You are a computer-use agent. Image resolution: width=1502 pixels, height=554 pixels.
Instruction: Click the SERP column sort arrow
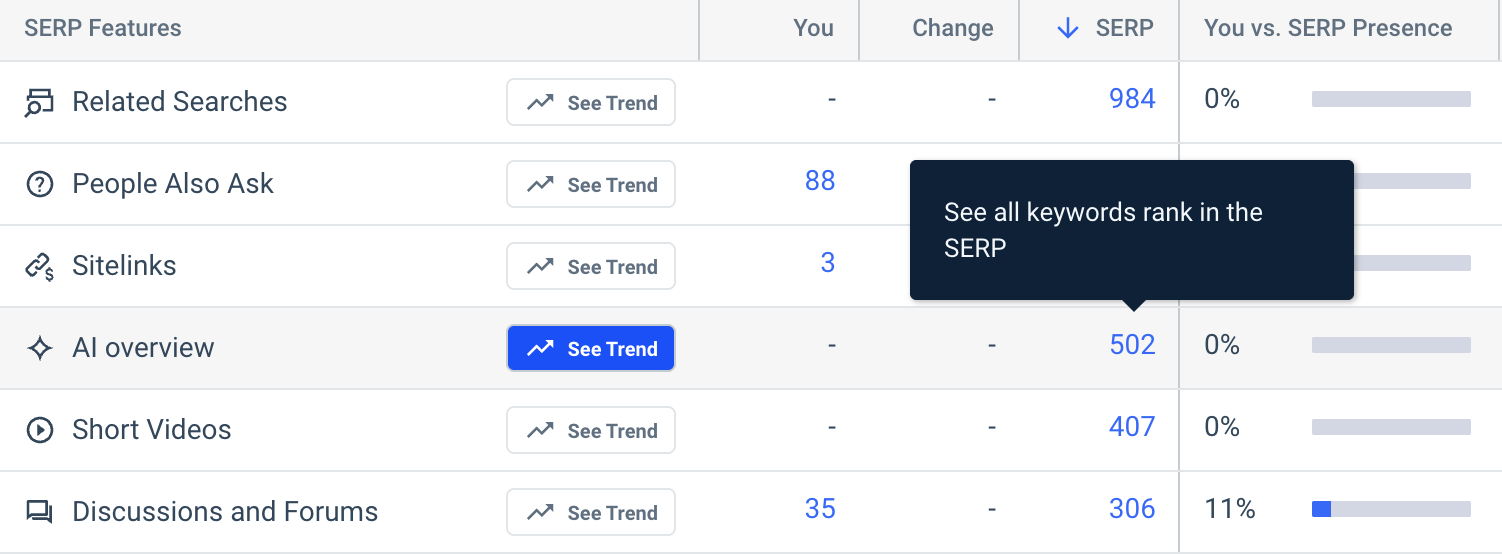(x=1068, y=29)
